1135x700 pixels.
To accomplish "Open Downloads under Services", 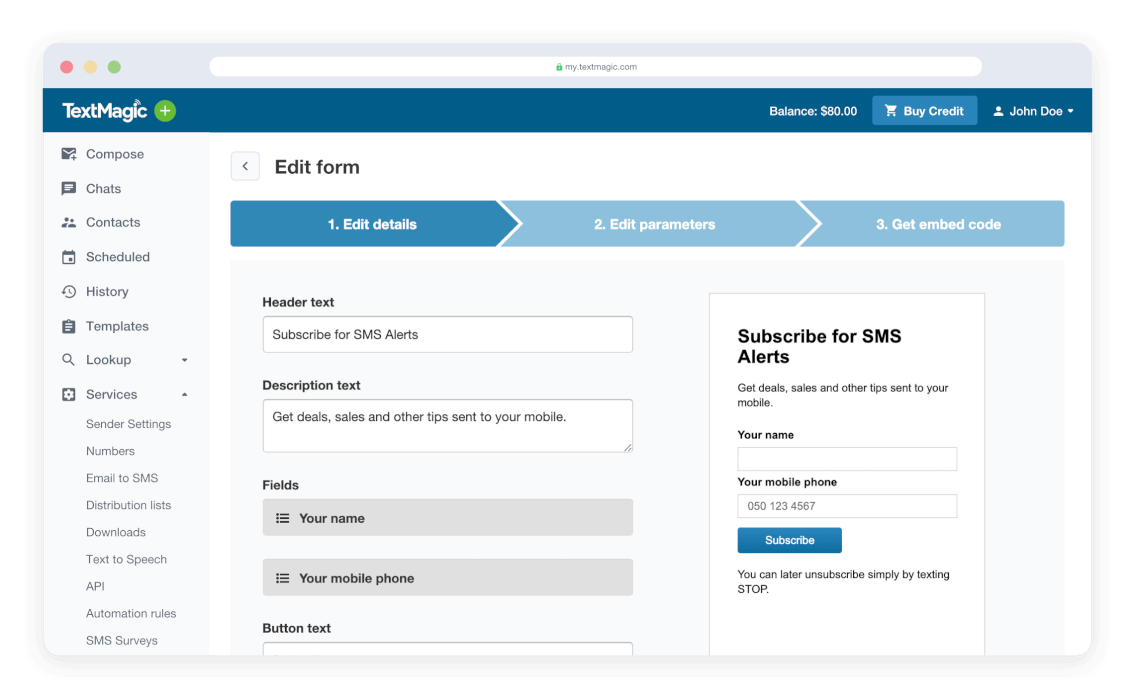I will pos(116,532).
